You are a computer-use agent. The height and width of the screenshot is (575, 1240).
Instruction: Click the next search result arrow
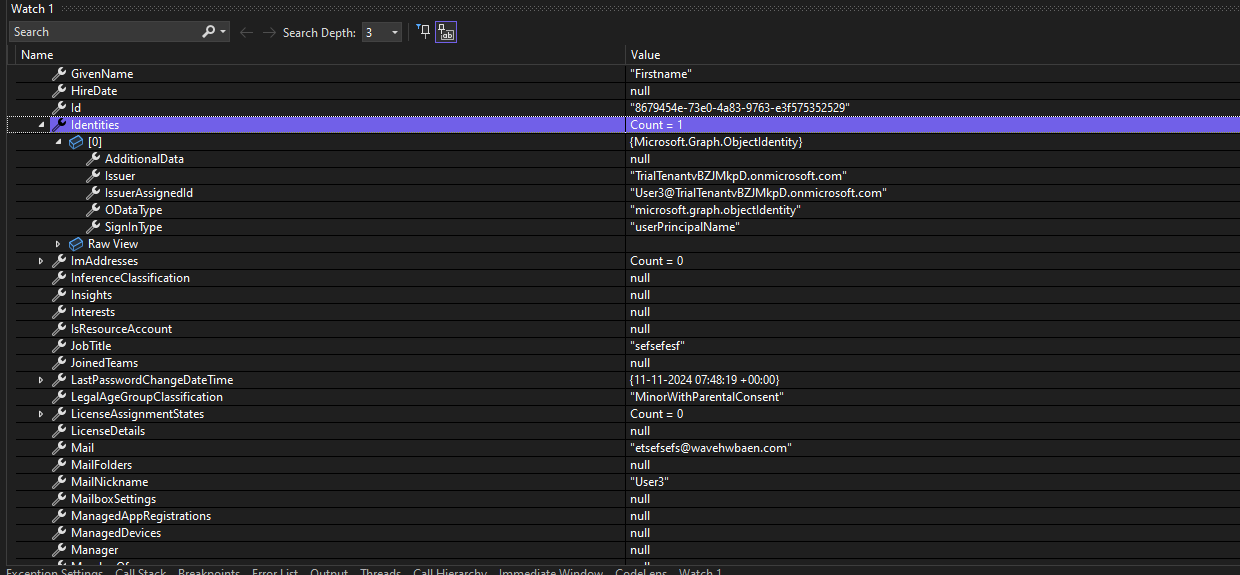(269, 32)
